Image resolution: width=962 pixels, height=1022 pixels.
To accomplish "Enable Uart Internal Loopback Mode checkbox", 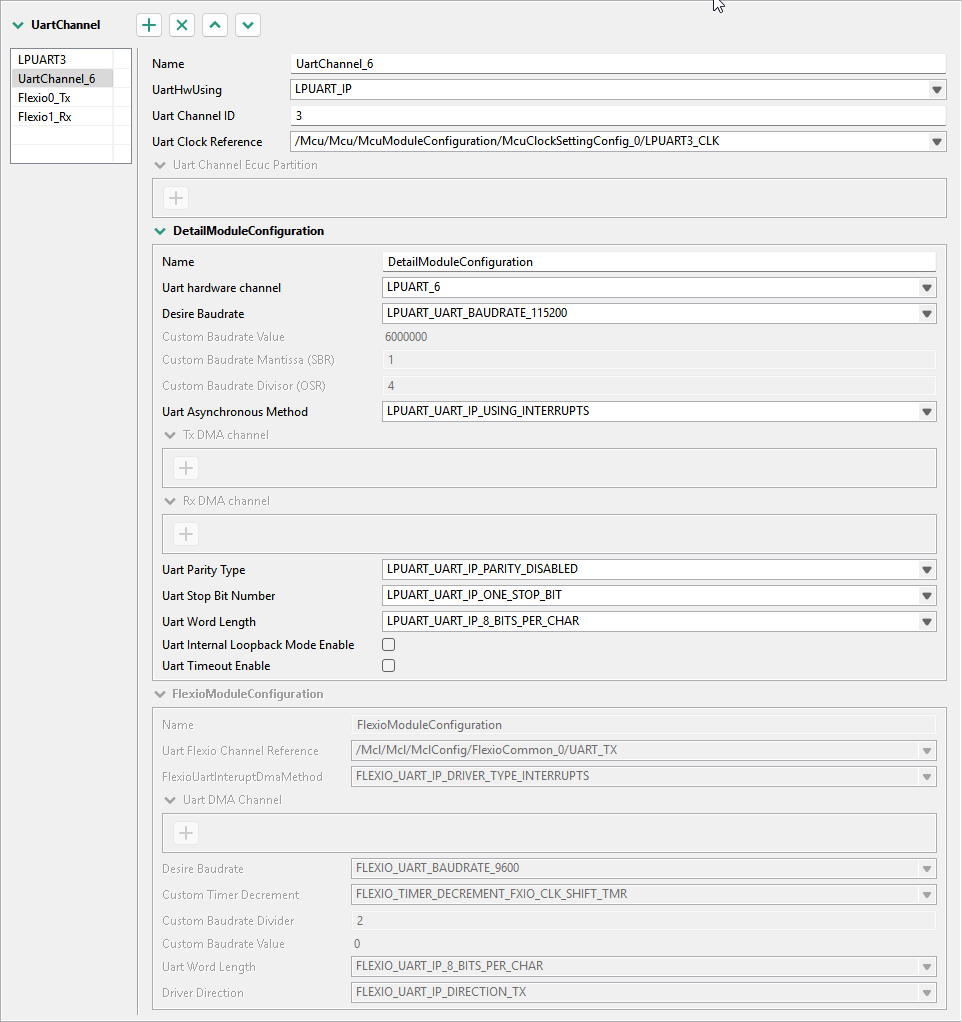I will [x=389, y=645].
